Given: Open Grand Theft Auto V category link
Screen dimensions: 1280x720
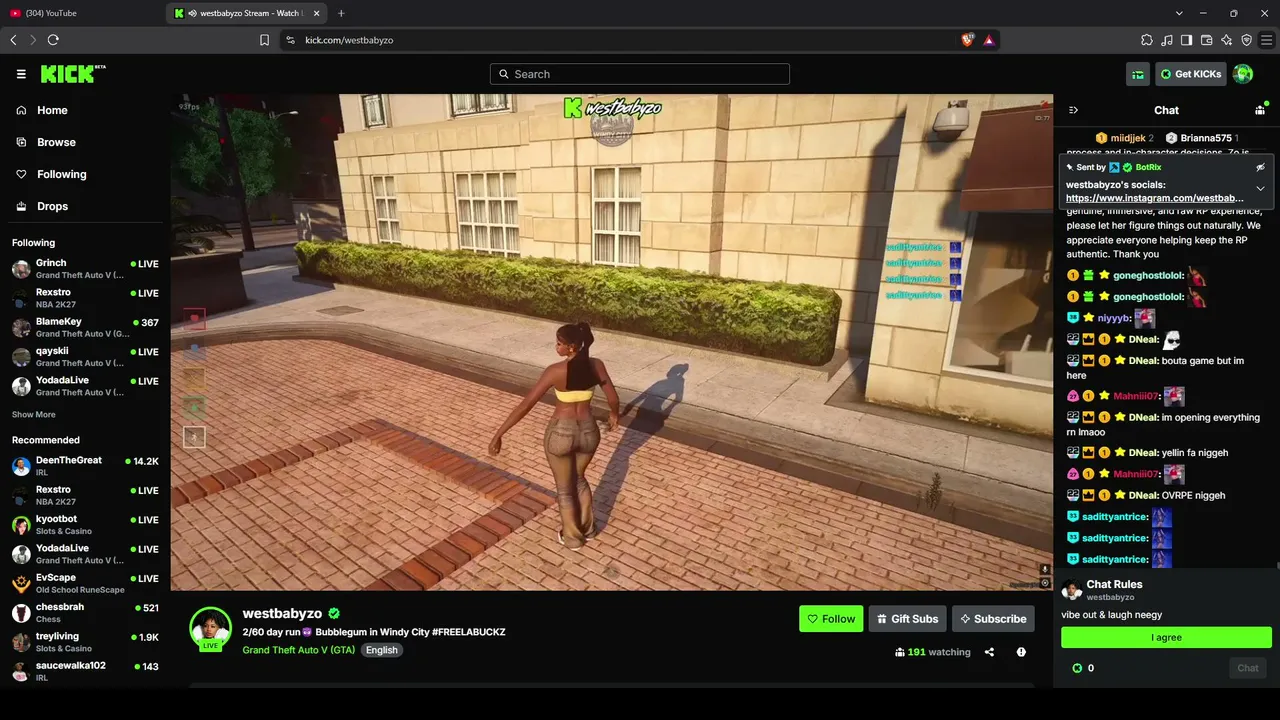Looking at the screenshot, I should [x=299, y=650].
